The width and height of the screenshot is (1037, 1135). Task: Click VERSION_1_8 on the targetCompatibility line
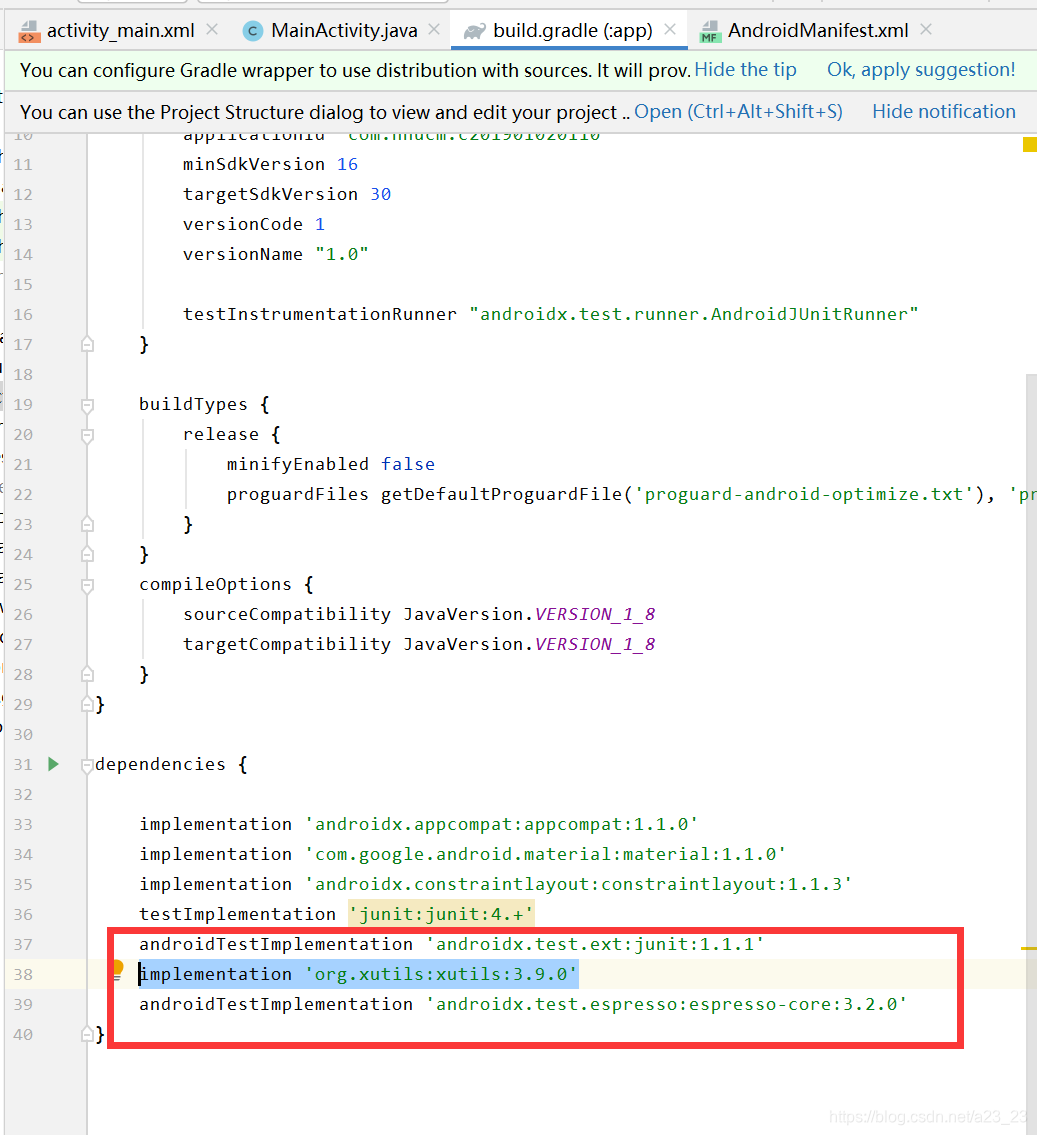point(595,644)
